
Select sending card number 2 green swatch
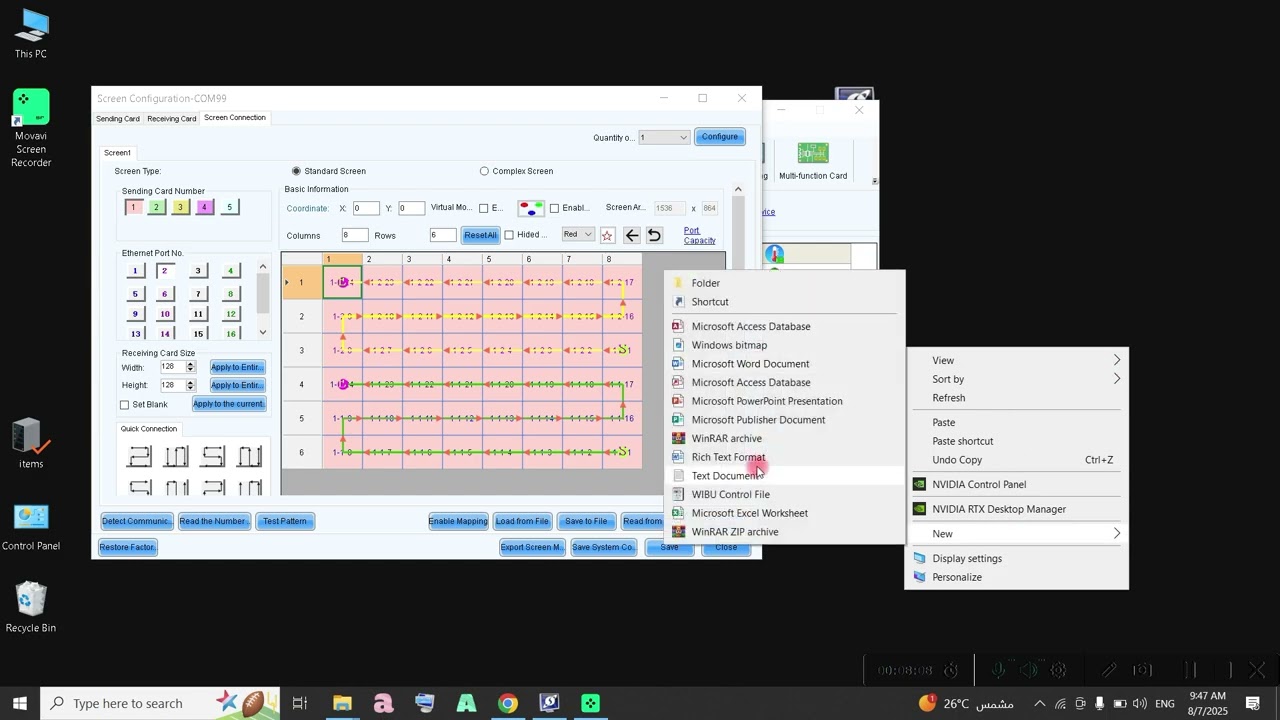pyautogui.click(x=156, y=207)
